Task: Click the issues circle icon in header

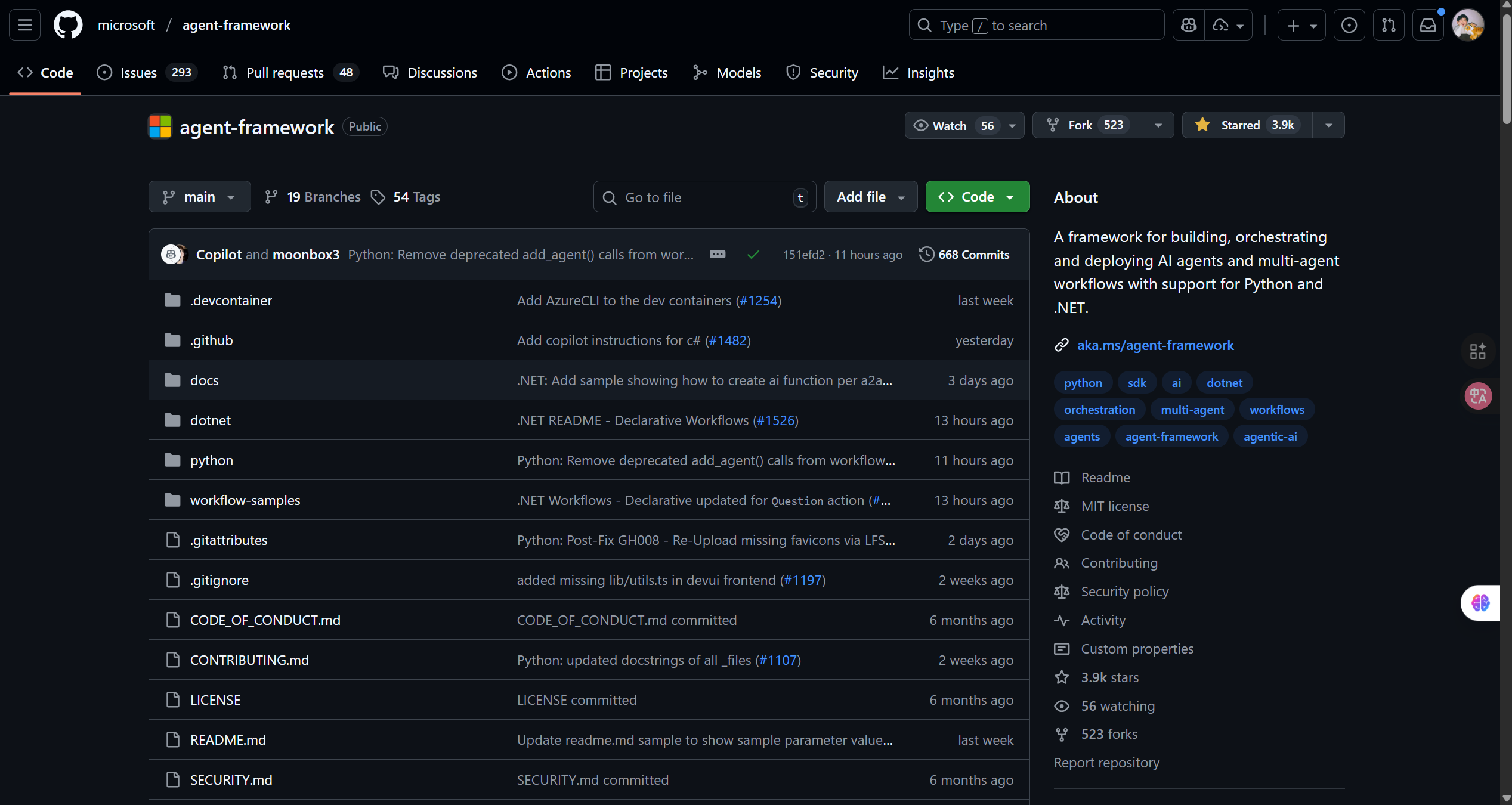Action: tap(1349, 25)
